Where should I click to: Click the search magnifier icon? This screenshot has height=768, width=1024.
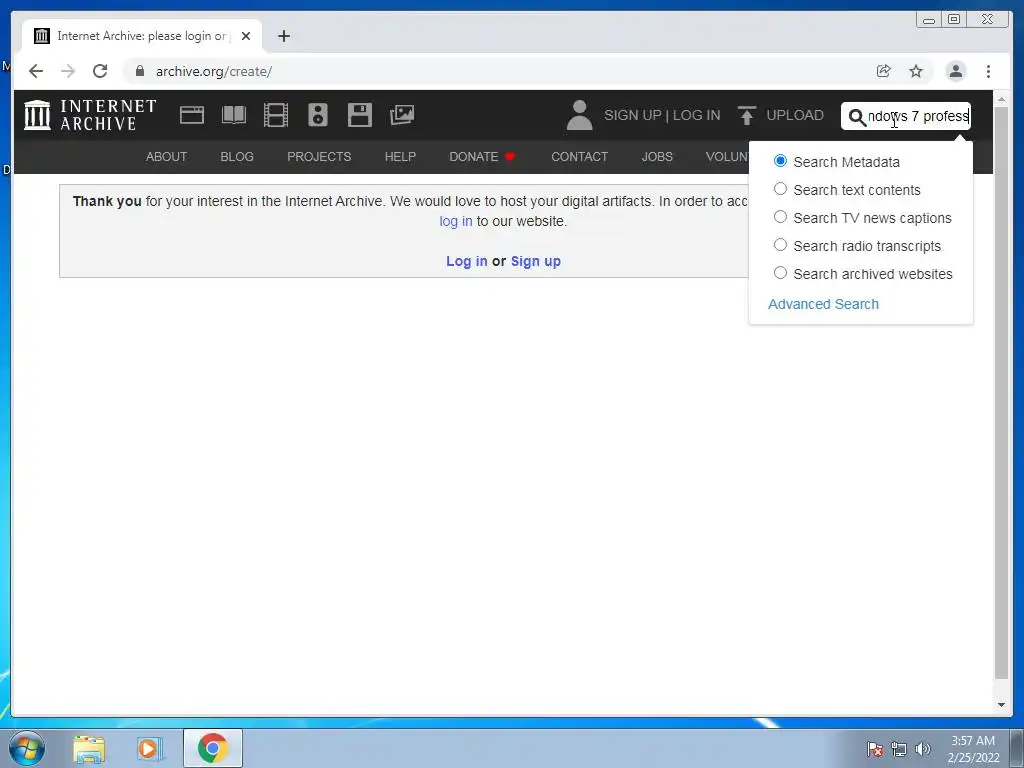pos(856,117)
